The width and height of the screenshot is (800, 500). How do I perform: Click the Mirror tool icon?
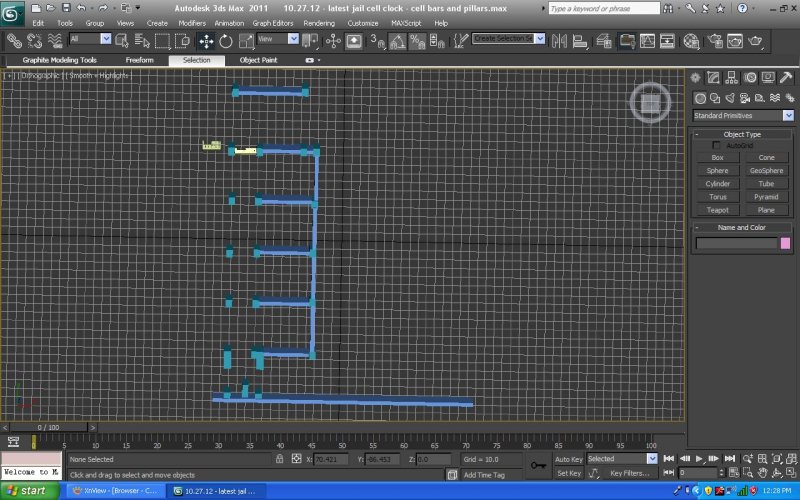(559, 41)
